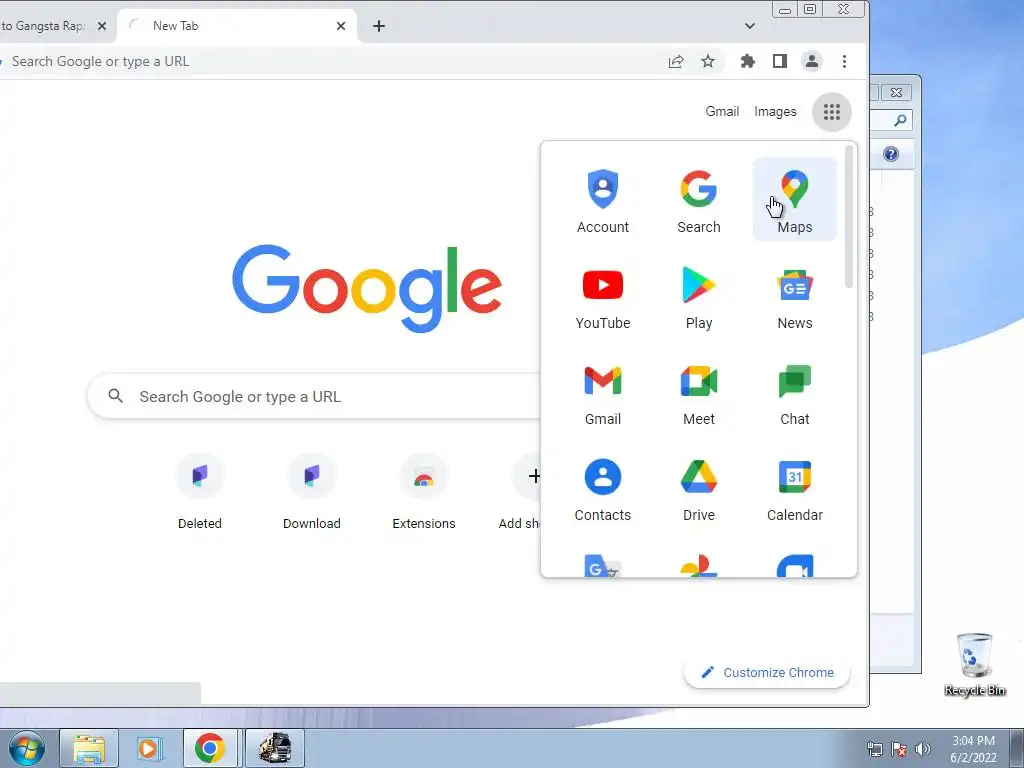Open the Chrome profile avatar menu
Viewport: 1024px width, 768px height.
point(812,61)
